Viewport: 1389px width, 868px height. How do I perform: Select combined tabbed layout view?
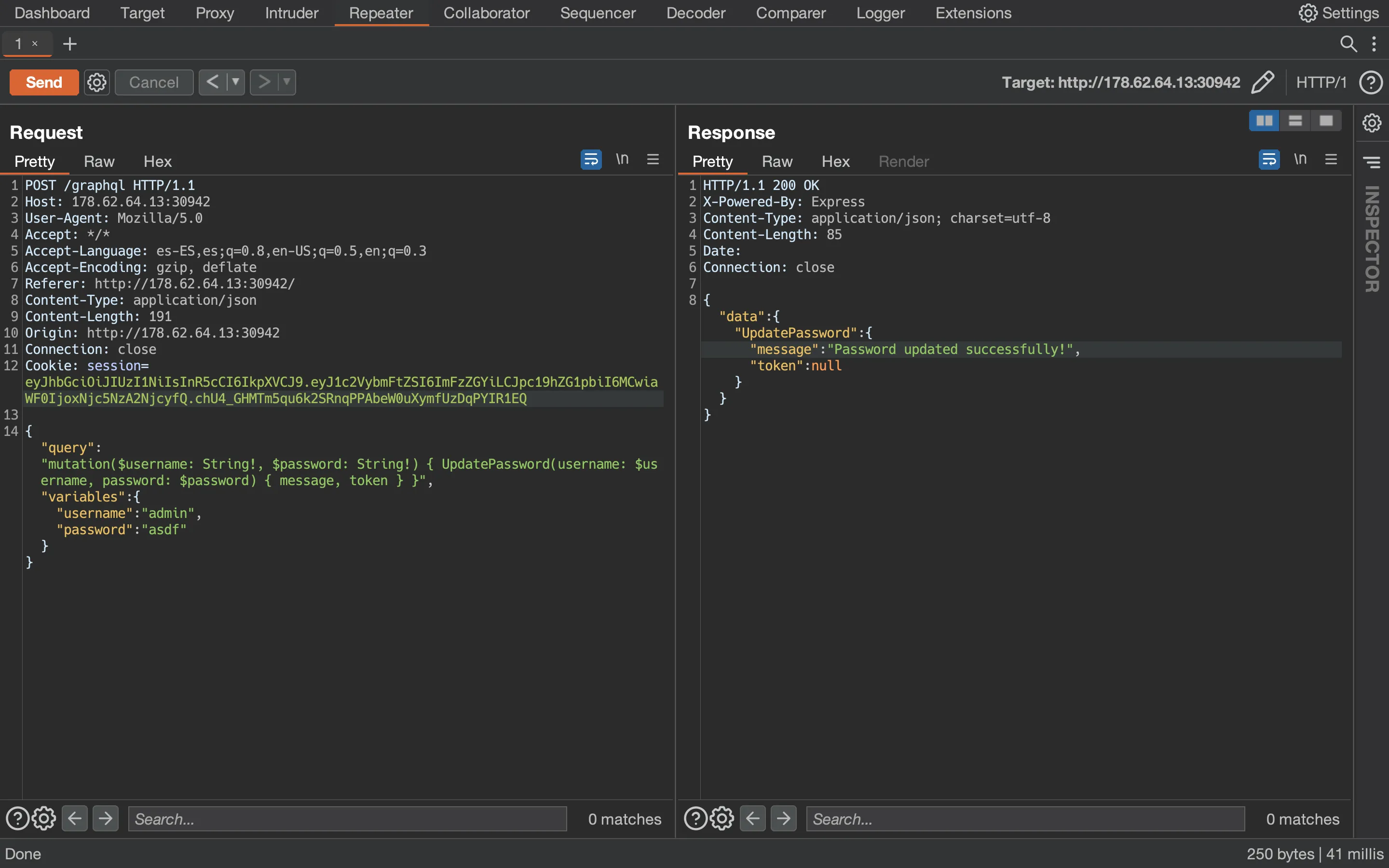coord(1326,121)
